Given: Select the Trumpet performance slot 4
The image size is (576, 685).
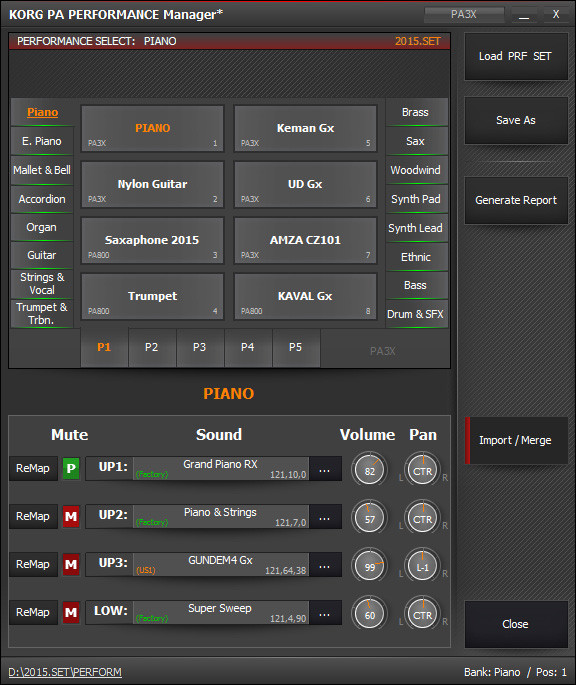Looking at the screenshot, I should click(153, 296).
